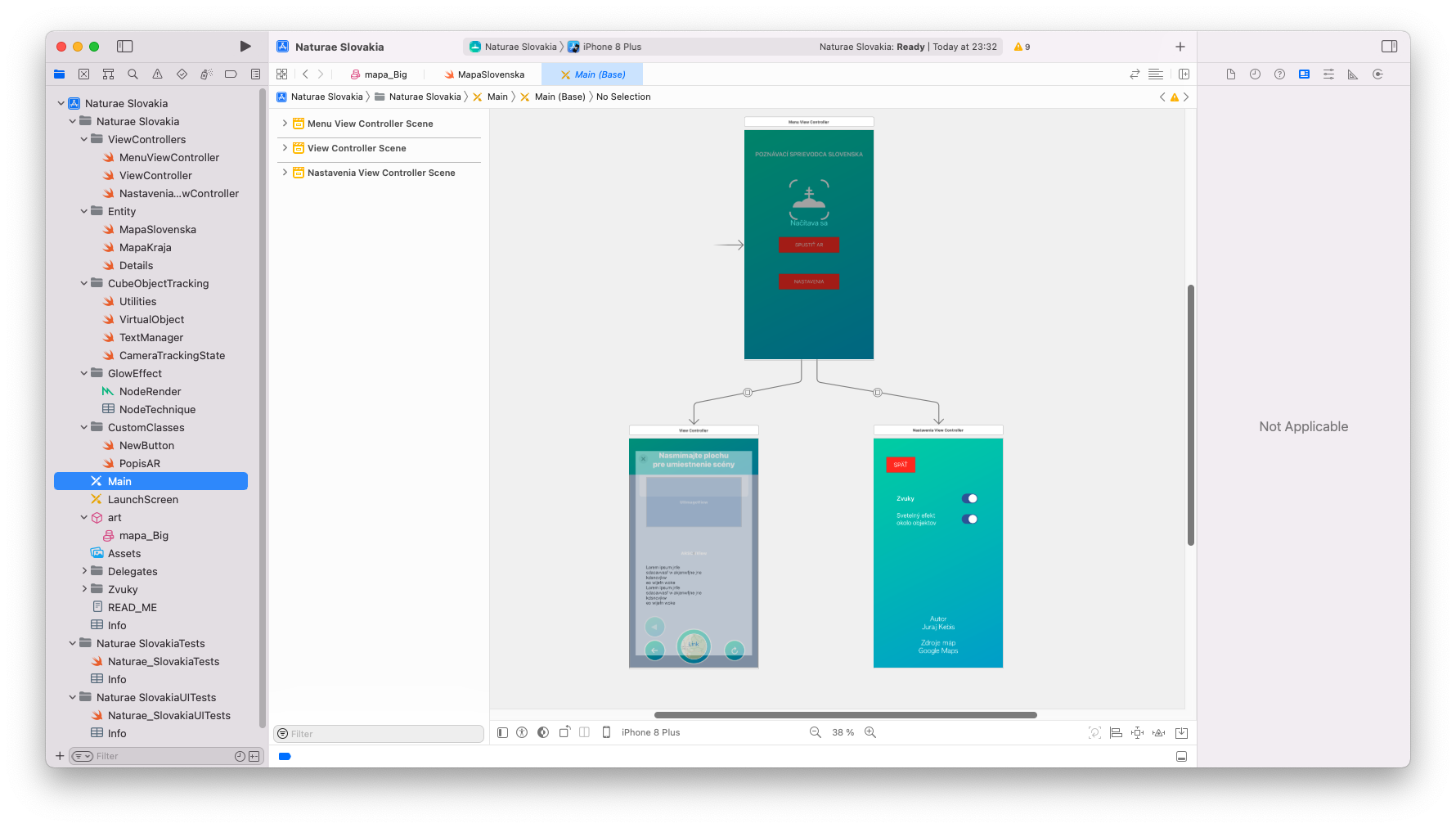Viewport: 1456px width, 828px height.
Task: Open the Find navigator magnifier icon
Action: pos(133,74)
